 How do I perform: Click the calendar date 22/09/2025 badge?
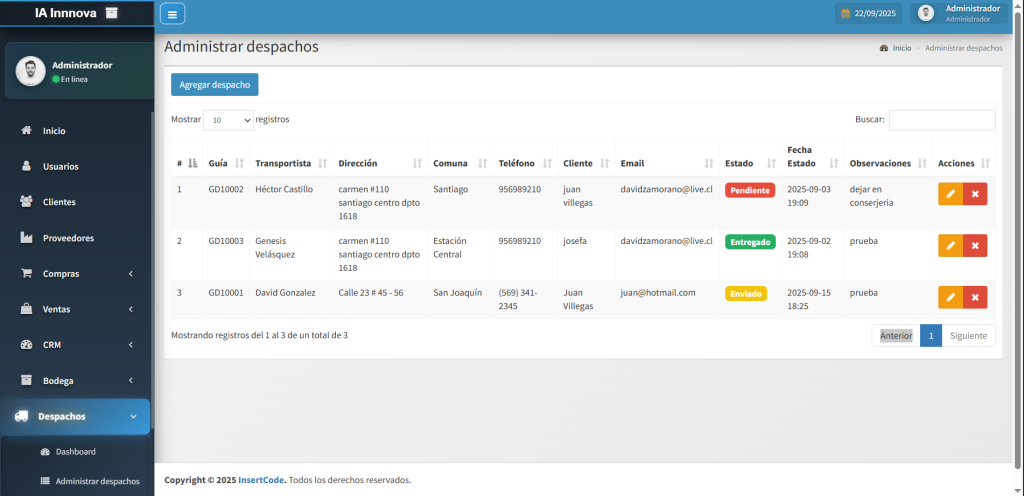[x=868, y=14]
